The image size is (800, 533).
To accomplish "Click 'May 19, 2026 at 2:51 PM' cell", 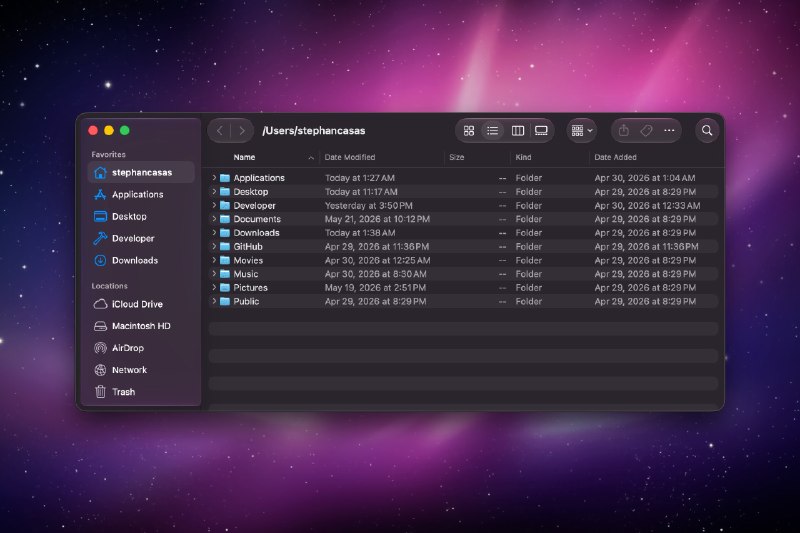I will (x=375, y=288).
